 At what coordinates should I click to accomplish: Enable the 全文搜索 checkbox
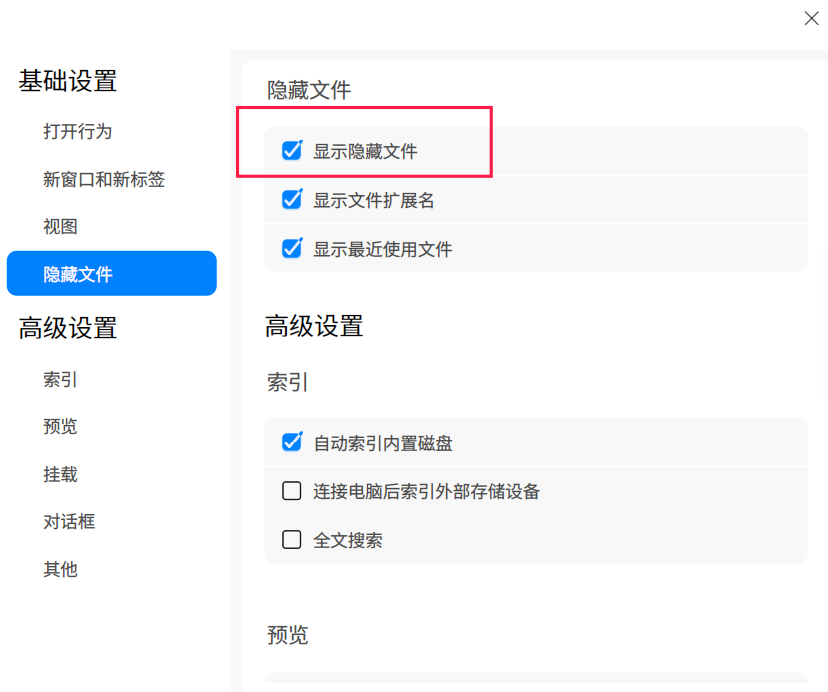click(x=291, y=540)
